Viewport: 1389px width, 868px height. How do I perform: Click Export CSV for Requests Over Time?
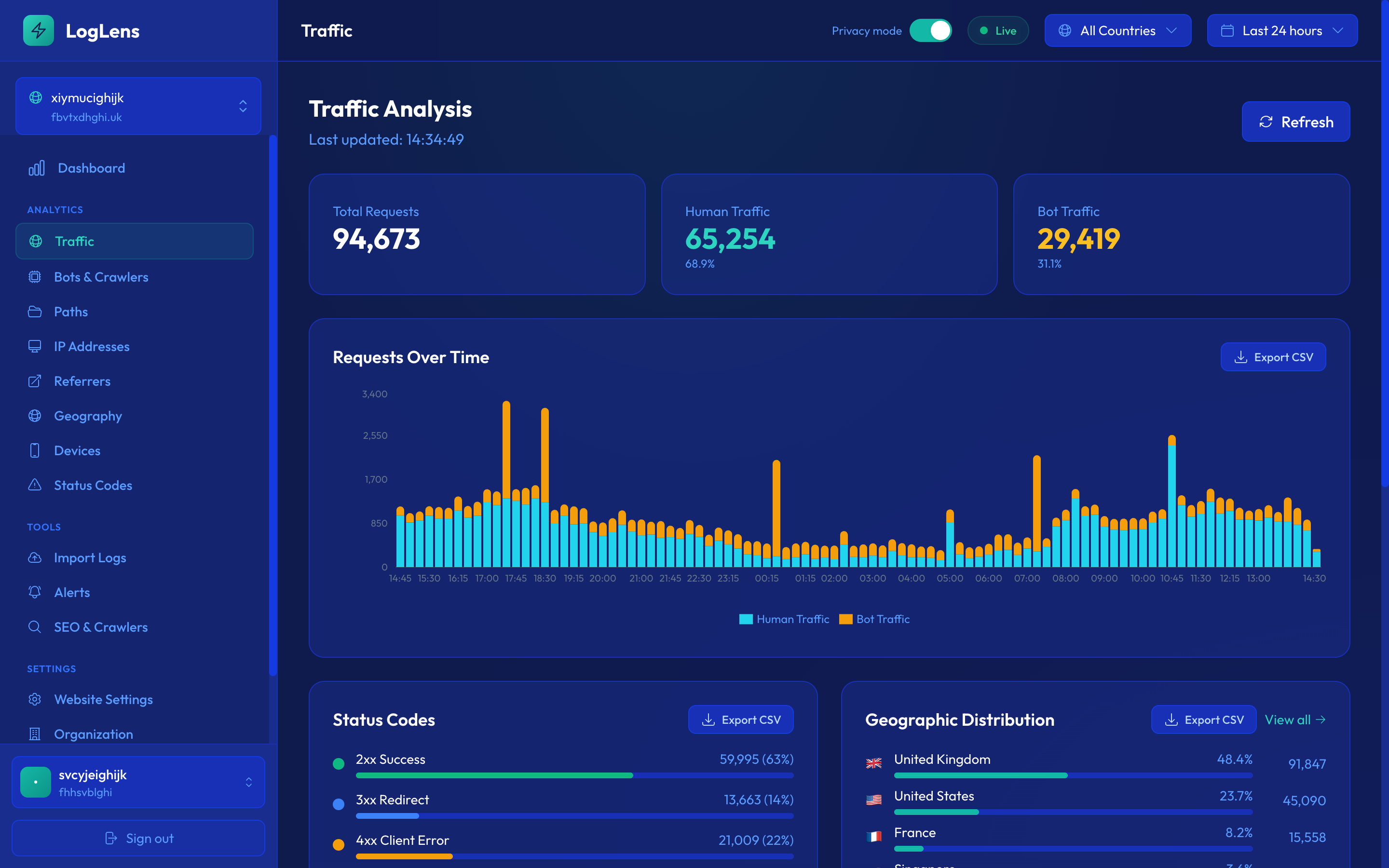(x=1273, y=356)
